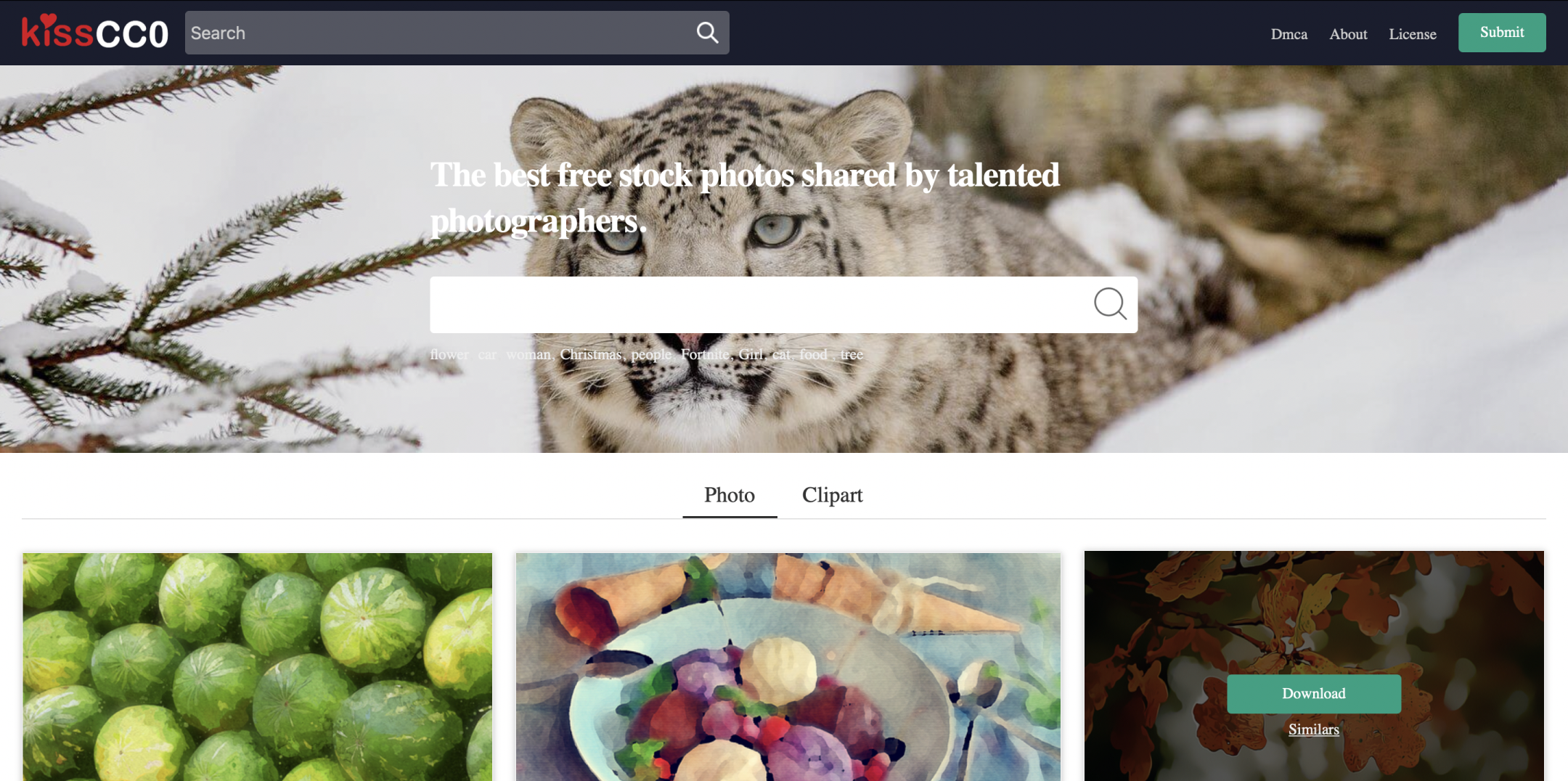Focus the header Search field
The image size is (1568, 781).
436,33
